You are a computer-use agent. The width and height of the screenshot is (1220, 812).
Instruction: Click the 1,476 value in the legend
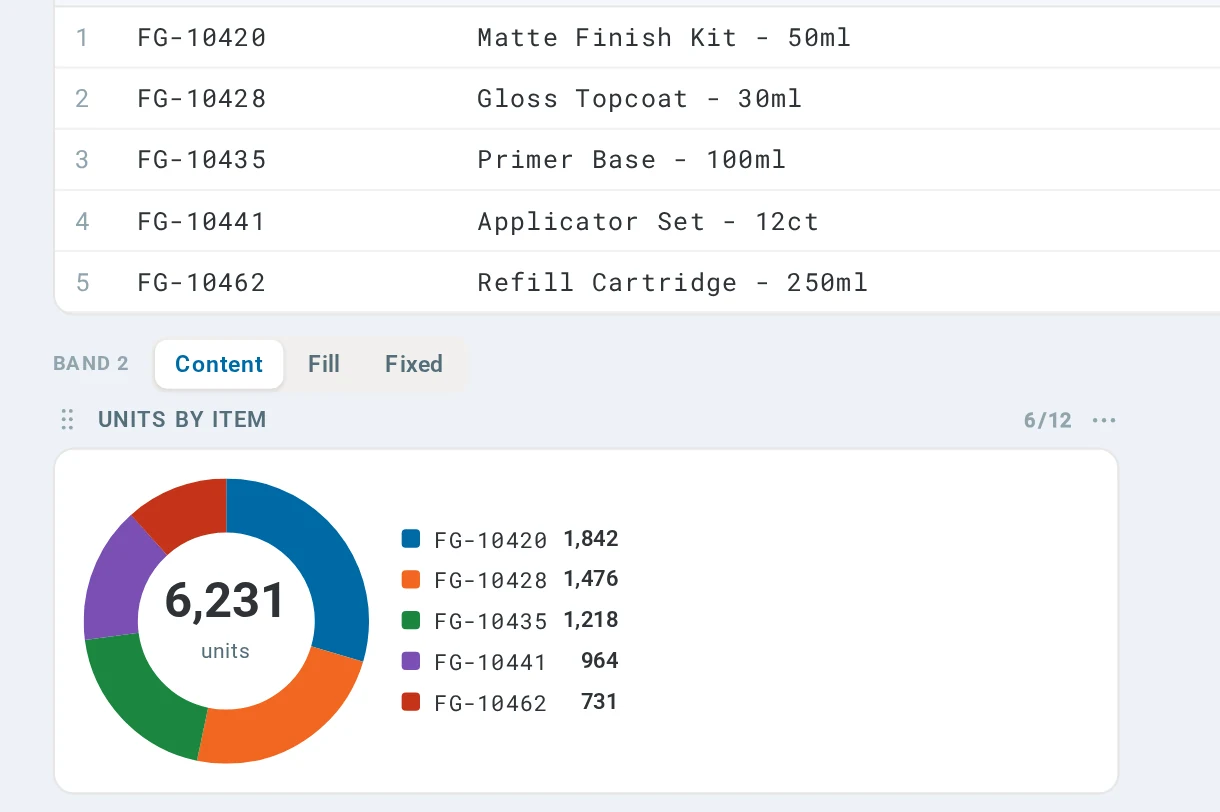pyautogui.click(x=591, y=579)
